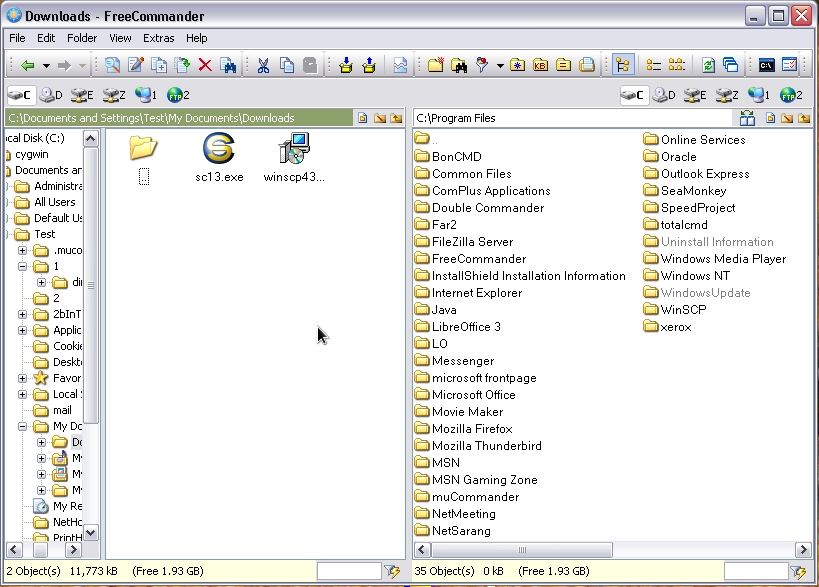Click the Move files toolbar icon
Screen dimensions: 819x587
point(182,65)
